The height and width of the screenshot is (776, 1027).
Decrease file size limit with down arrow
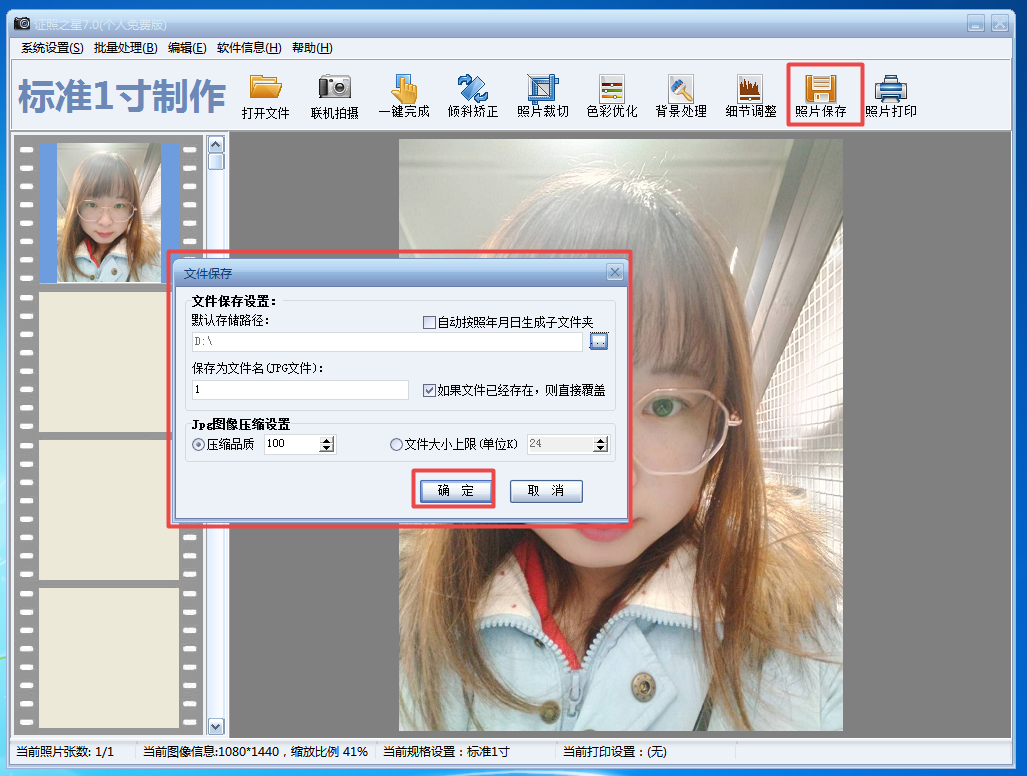point(601,449)
